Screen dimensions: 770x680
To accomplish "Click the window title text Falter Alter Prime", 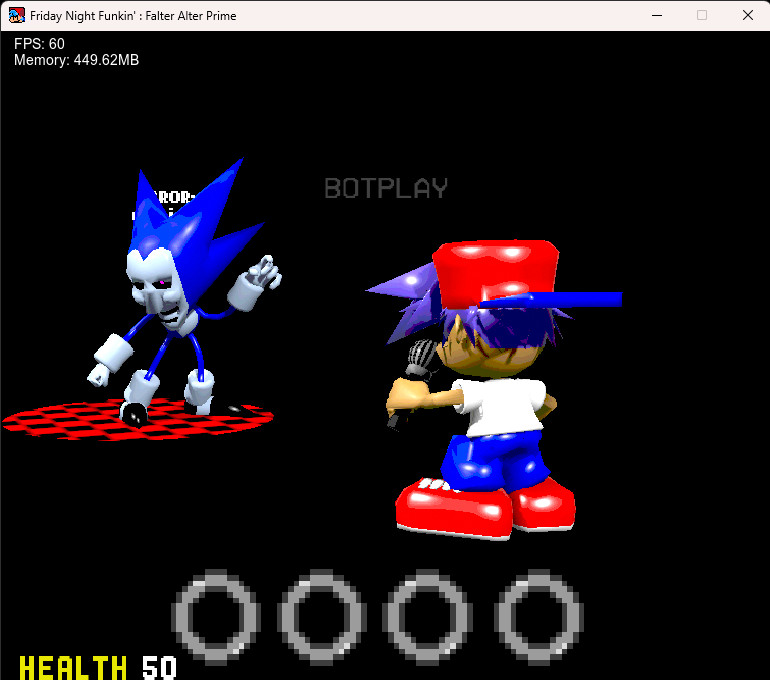I will [x=191, y=16].
